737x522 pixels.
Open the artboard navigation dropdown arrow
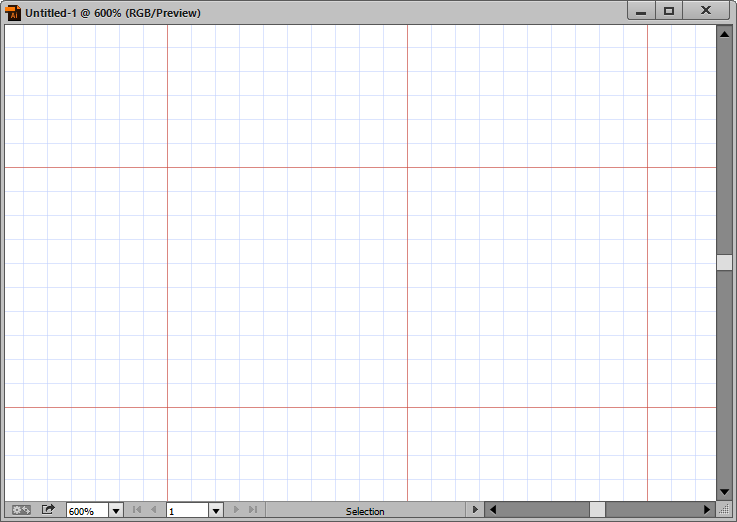pyautogui.click(x=216, y=511)
